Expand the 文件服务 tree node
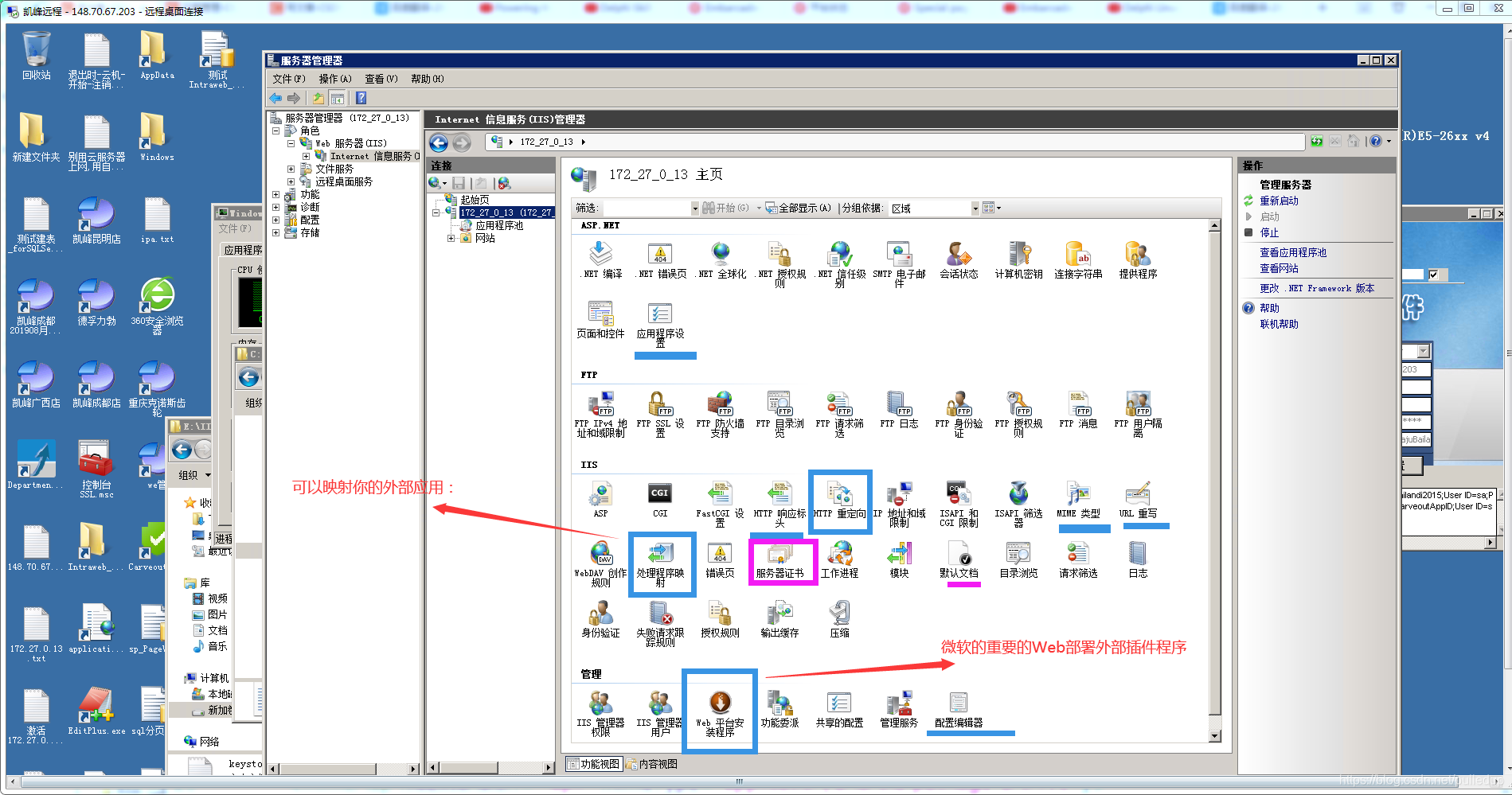Viewport: 1512px width, 795px height. click(x=291, y=169)
